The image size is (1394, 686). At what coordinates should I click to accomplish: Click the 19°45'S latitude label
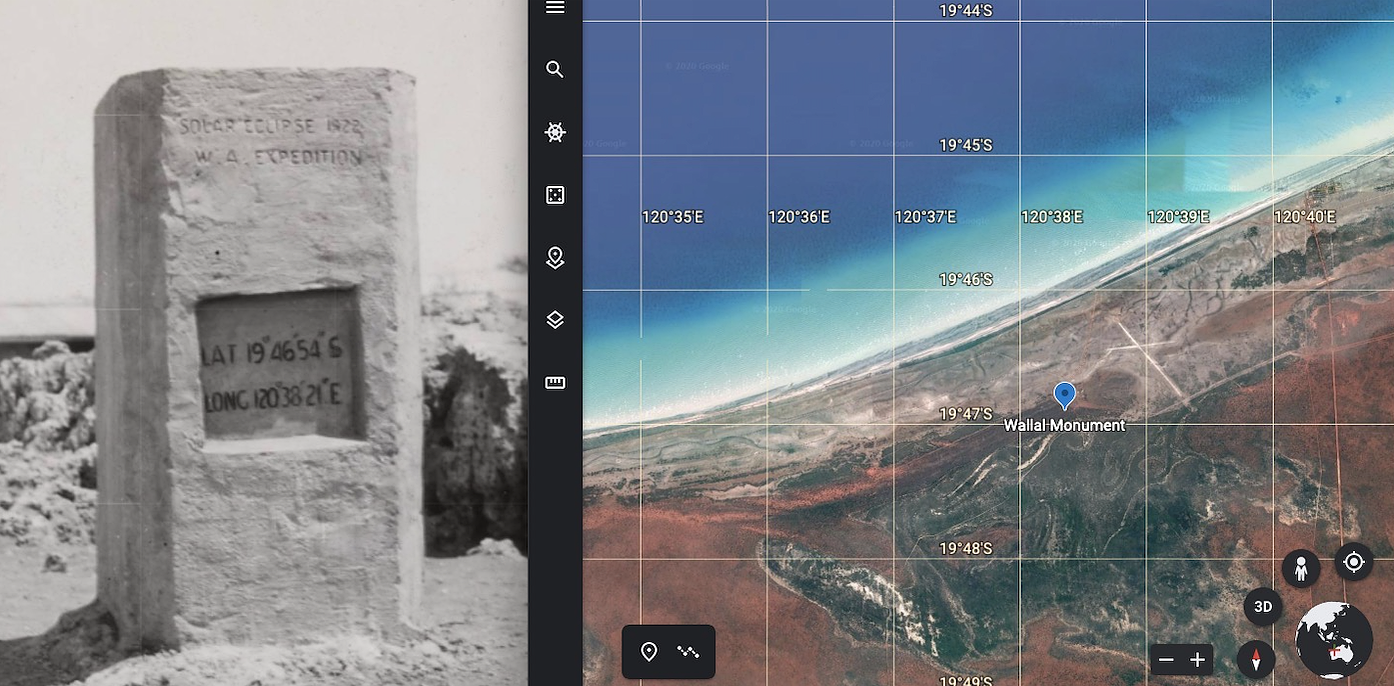(x=966, y=145)
